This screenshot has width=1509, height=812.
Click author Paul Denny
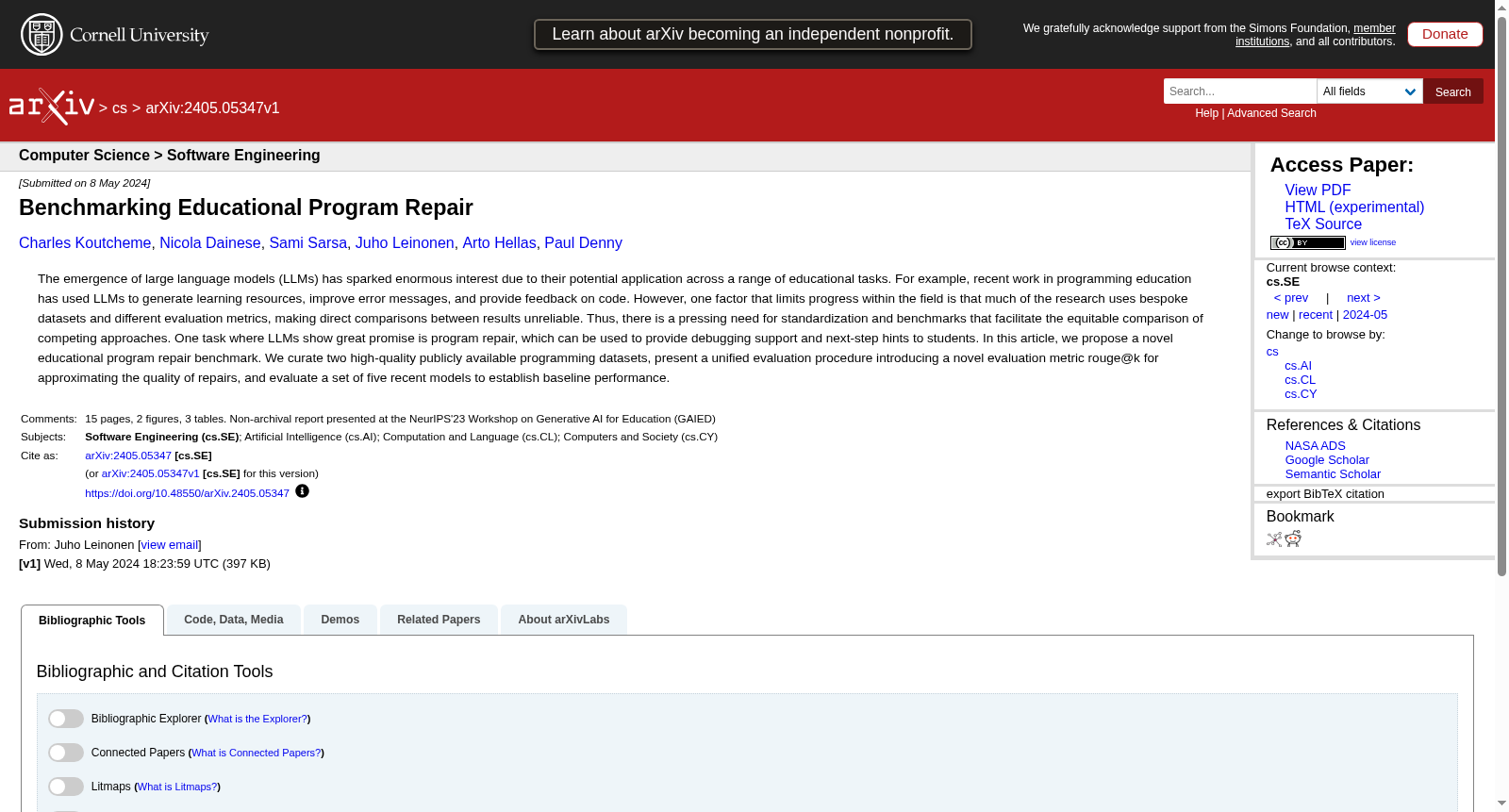coord(583,243)
